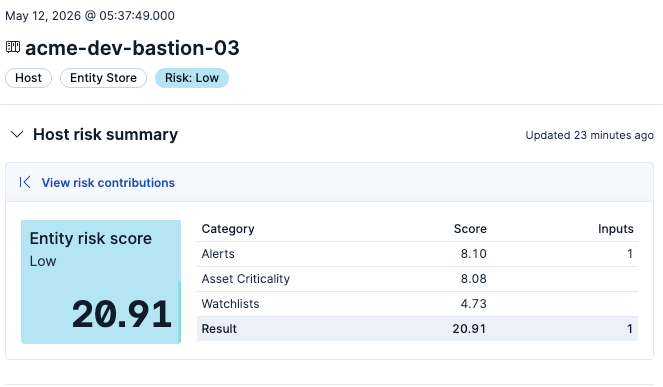
Task: Select the Alerts row label
Action: (218, 254)
